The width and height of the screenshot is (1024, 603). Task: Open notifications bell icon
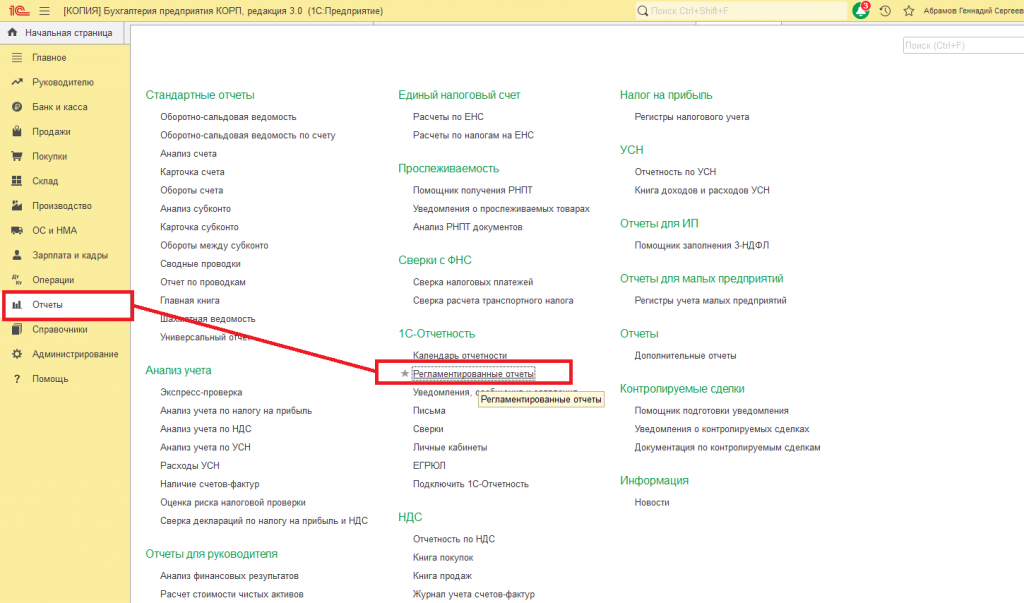pyautogui.click(x=861, y=10)
